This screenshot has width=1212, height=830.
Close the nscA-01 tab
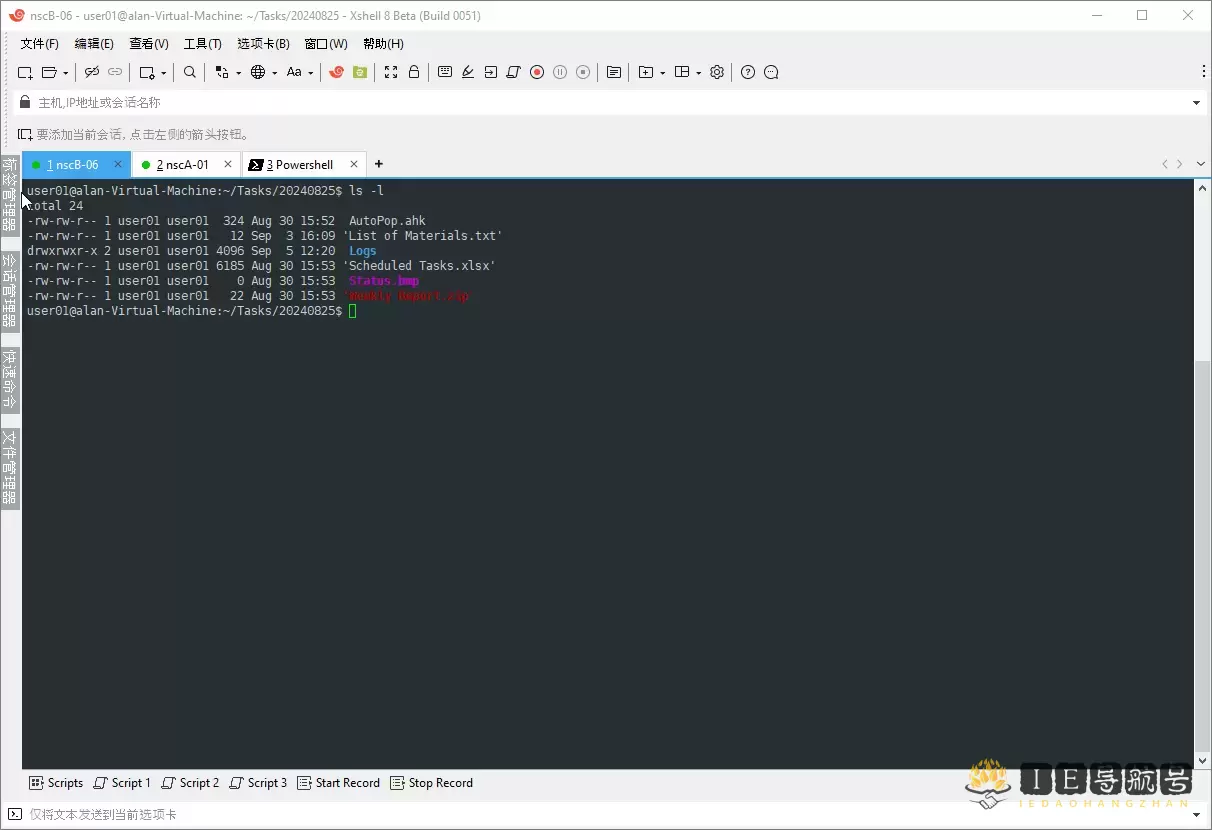228,164
